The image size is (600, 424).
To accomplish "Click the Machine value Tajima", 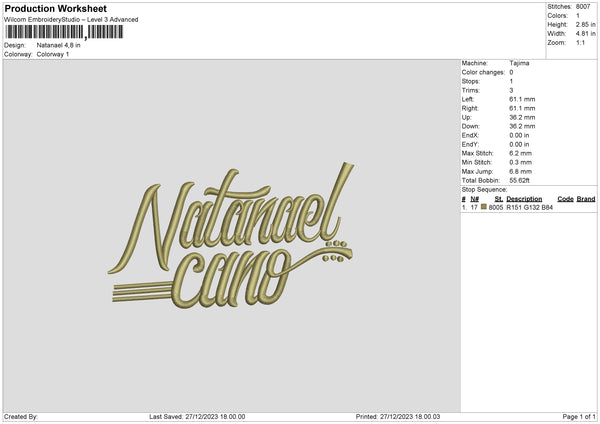I will (520, 63).
